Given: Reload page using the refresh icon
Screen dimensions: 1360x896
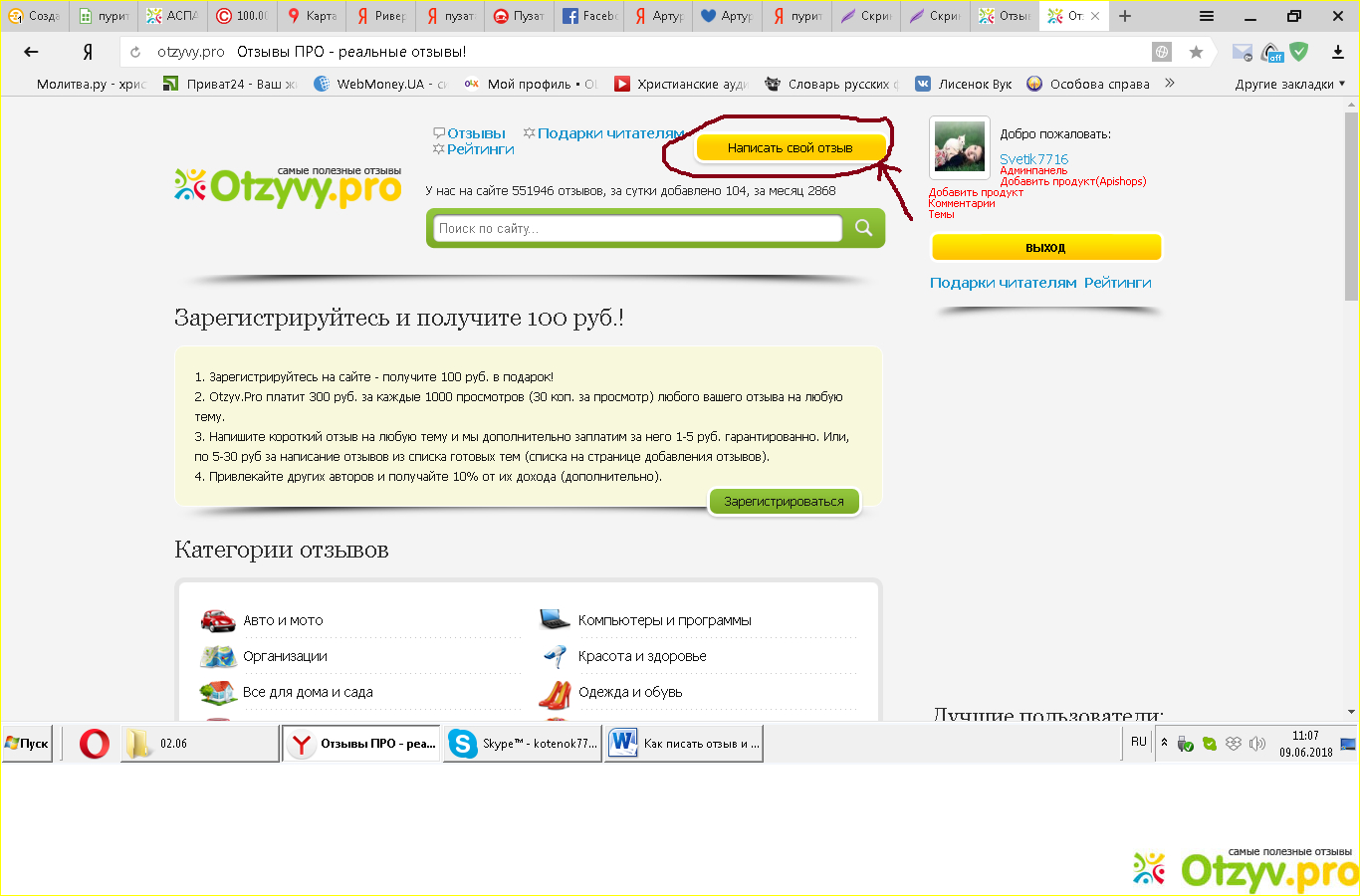Looking at the screenshot, I should pos(135,52).
